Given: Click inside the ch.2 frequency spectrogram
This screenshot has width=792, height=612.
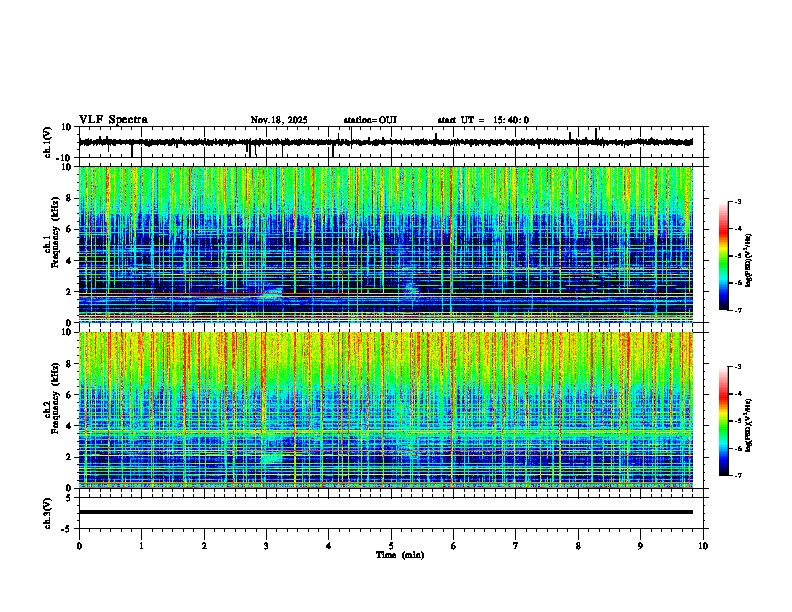Looking at the screenshot, I should [385, 410].
